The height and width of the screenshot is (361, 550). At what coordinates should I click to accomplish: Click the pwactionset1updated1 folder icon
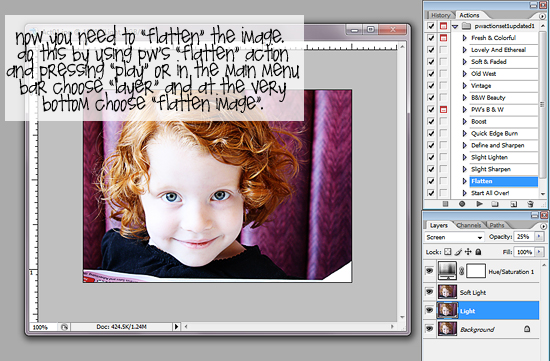pyautogui.click(x=466, y=26)
